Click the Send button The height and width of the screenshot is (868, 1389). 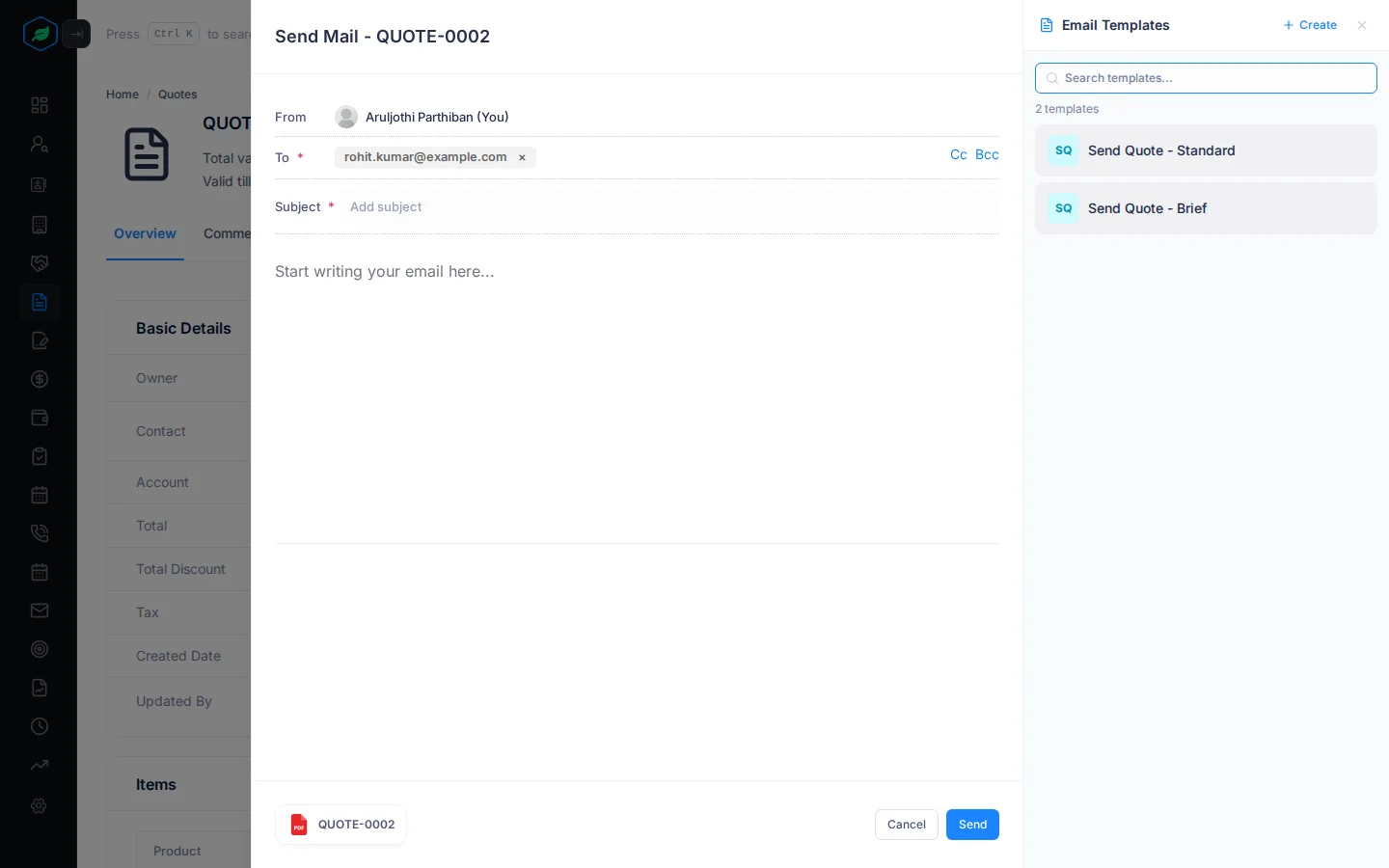pos(972,825)
